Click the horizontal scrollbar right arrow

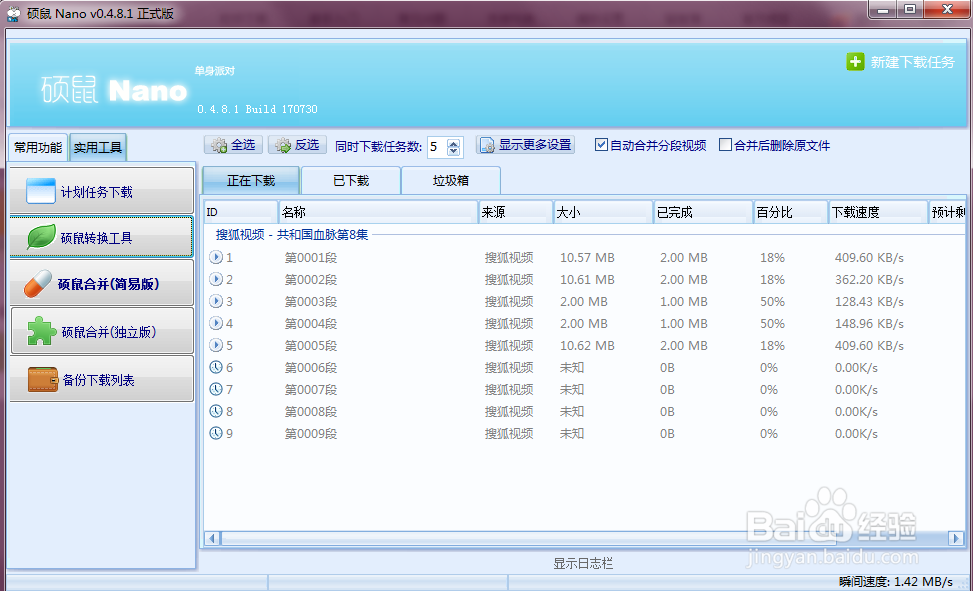(956, 538)
